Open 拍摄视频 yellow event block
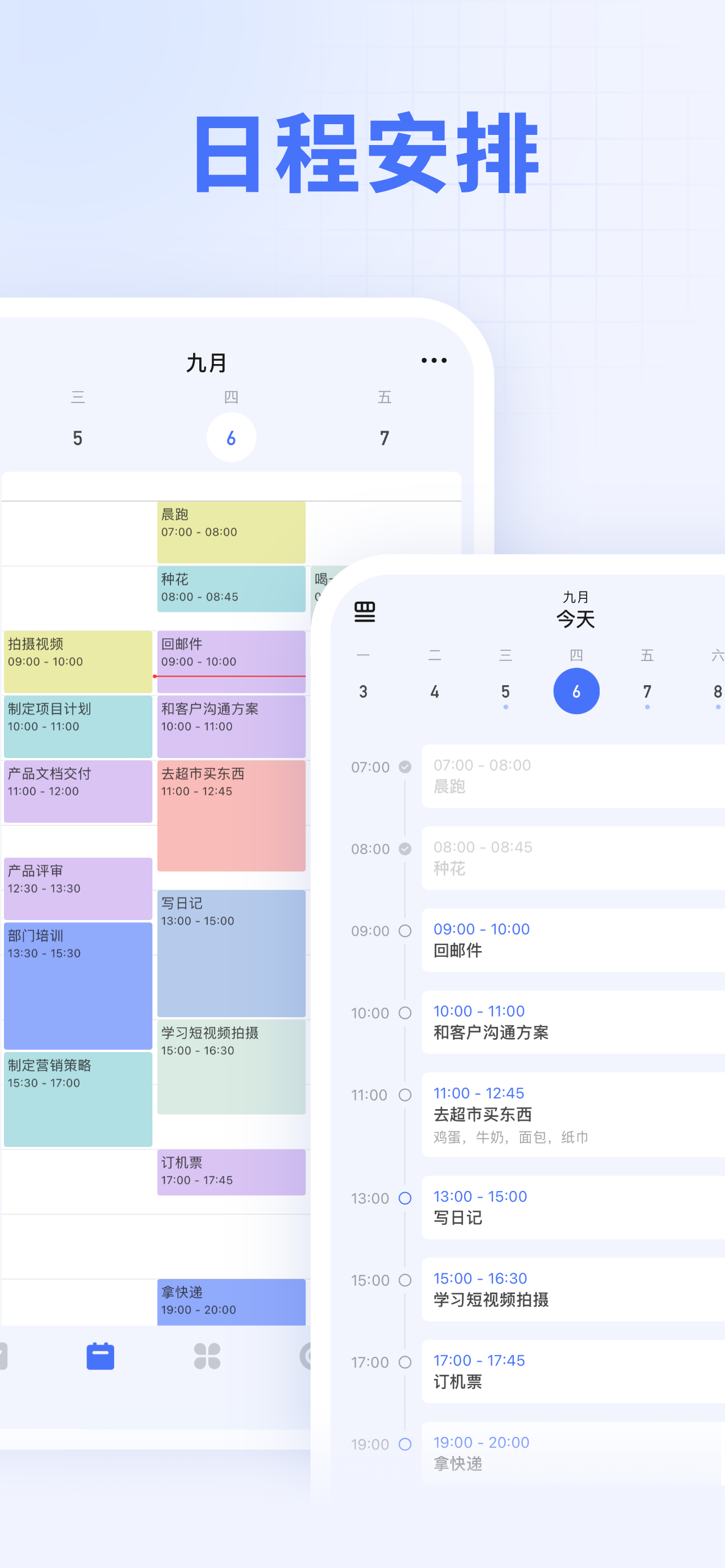Image resolution: width=725 pixels, height=1568 pixels. pyautogui.click(x=78, y=662)
